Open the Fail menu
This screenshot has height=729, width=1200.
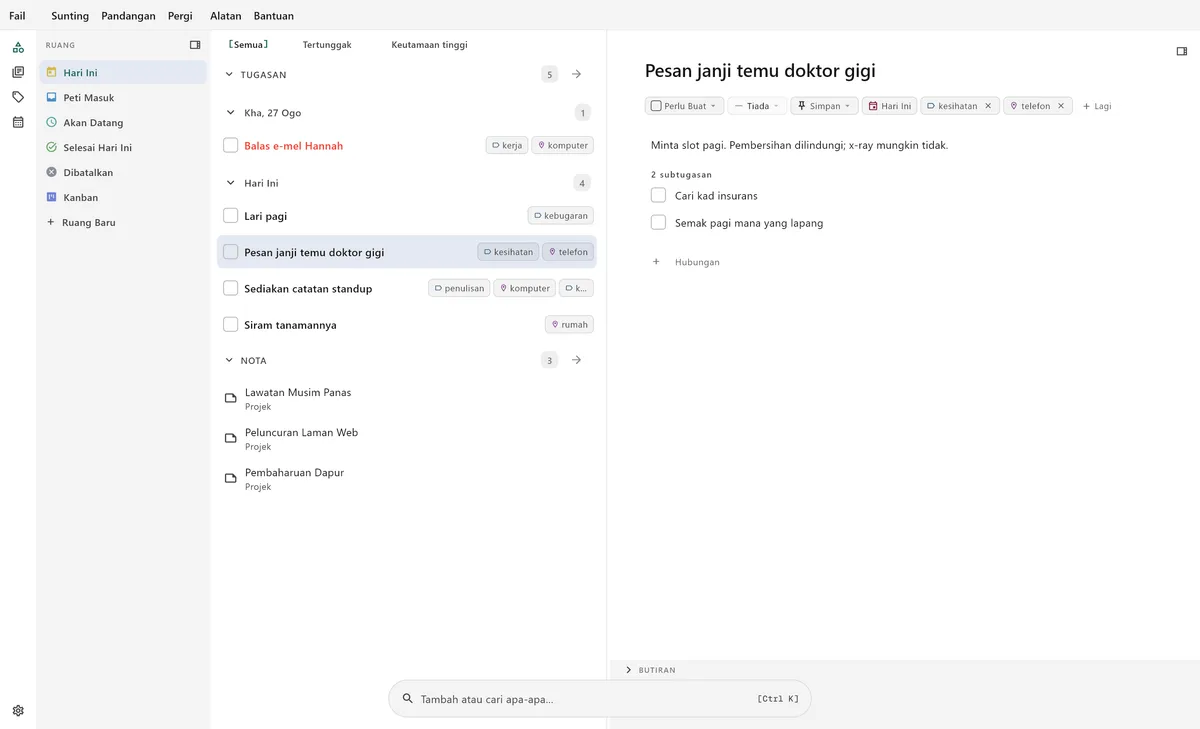pyautogui.click(x=18, y=16)
